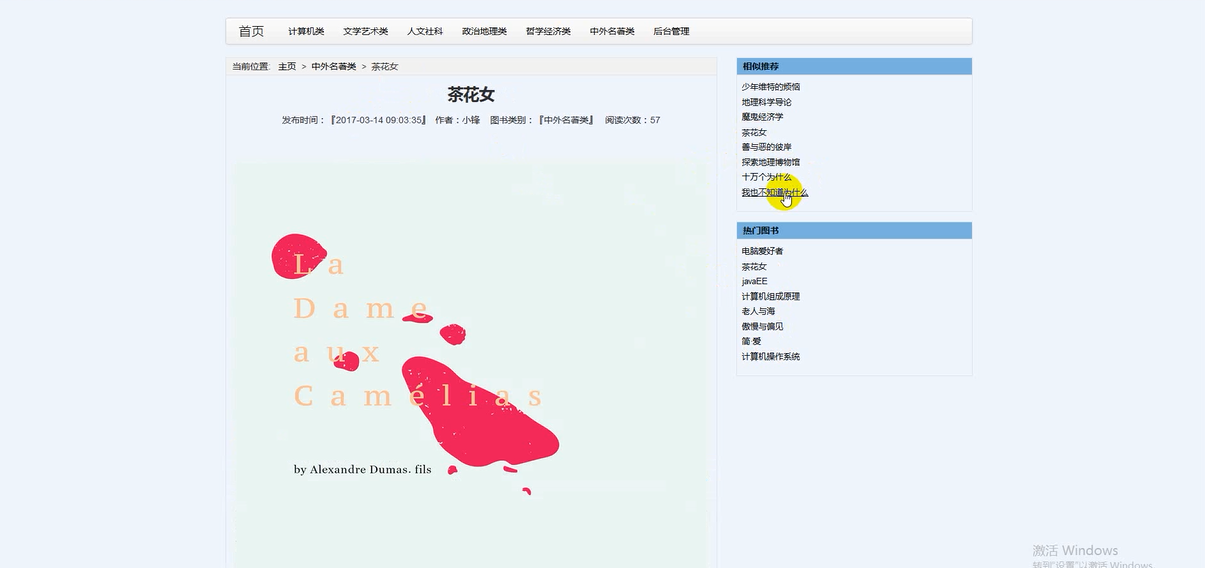Click the 热门图书 panel header
The image size is (1205, 568).
(x=854, y=230)
